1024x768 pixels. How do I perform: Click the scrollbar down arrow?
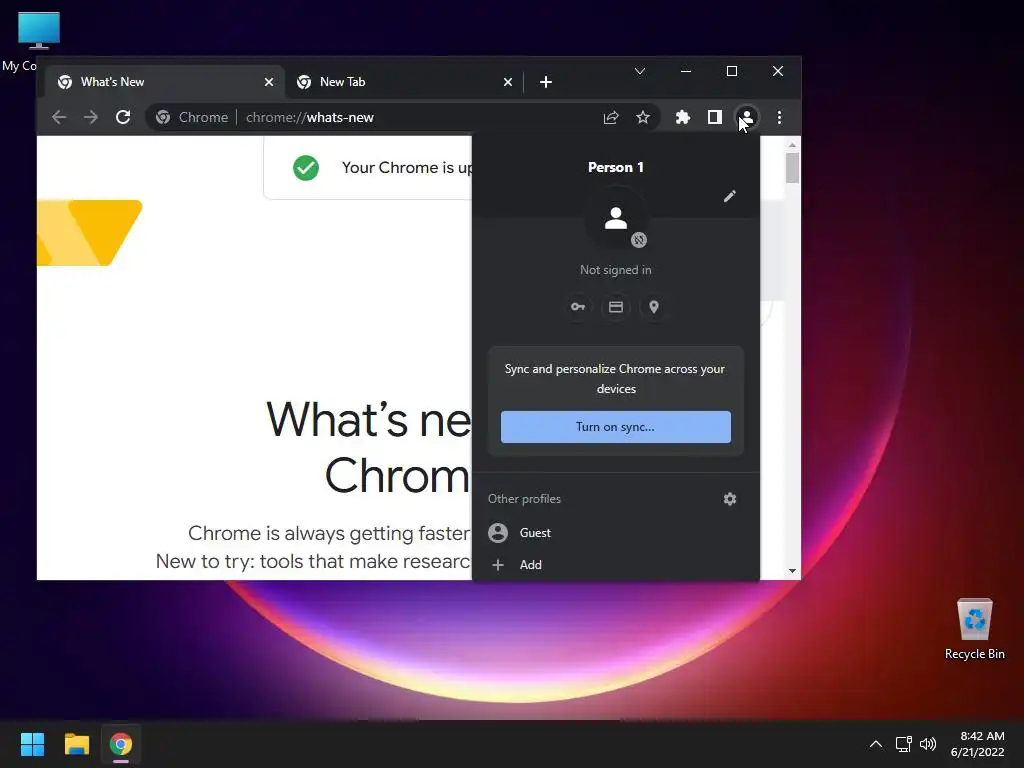[792, 571]
